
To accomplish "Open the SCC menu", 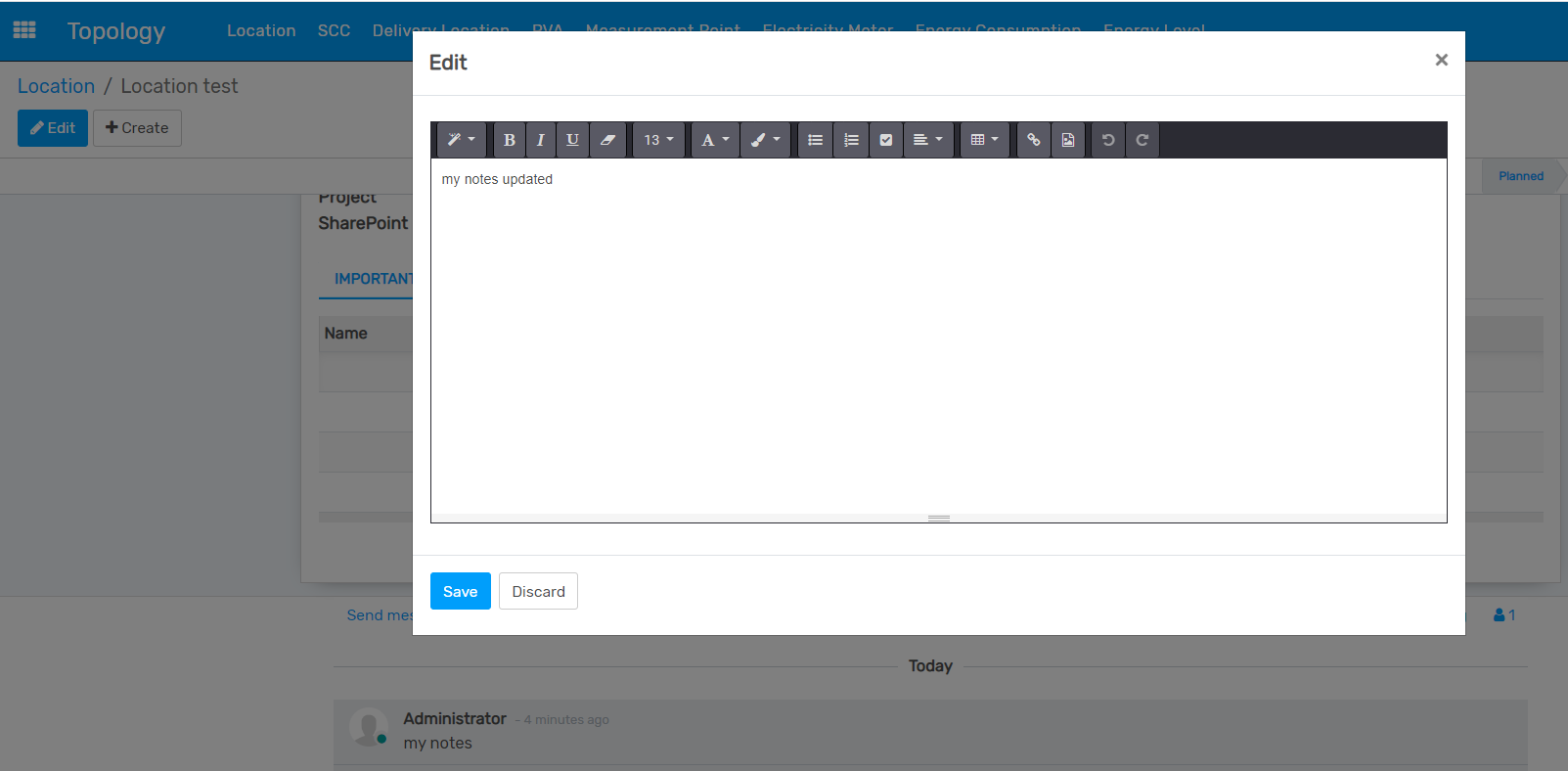I will tap(334, 30).
